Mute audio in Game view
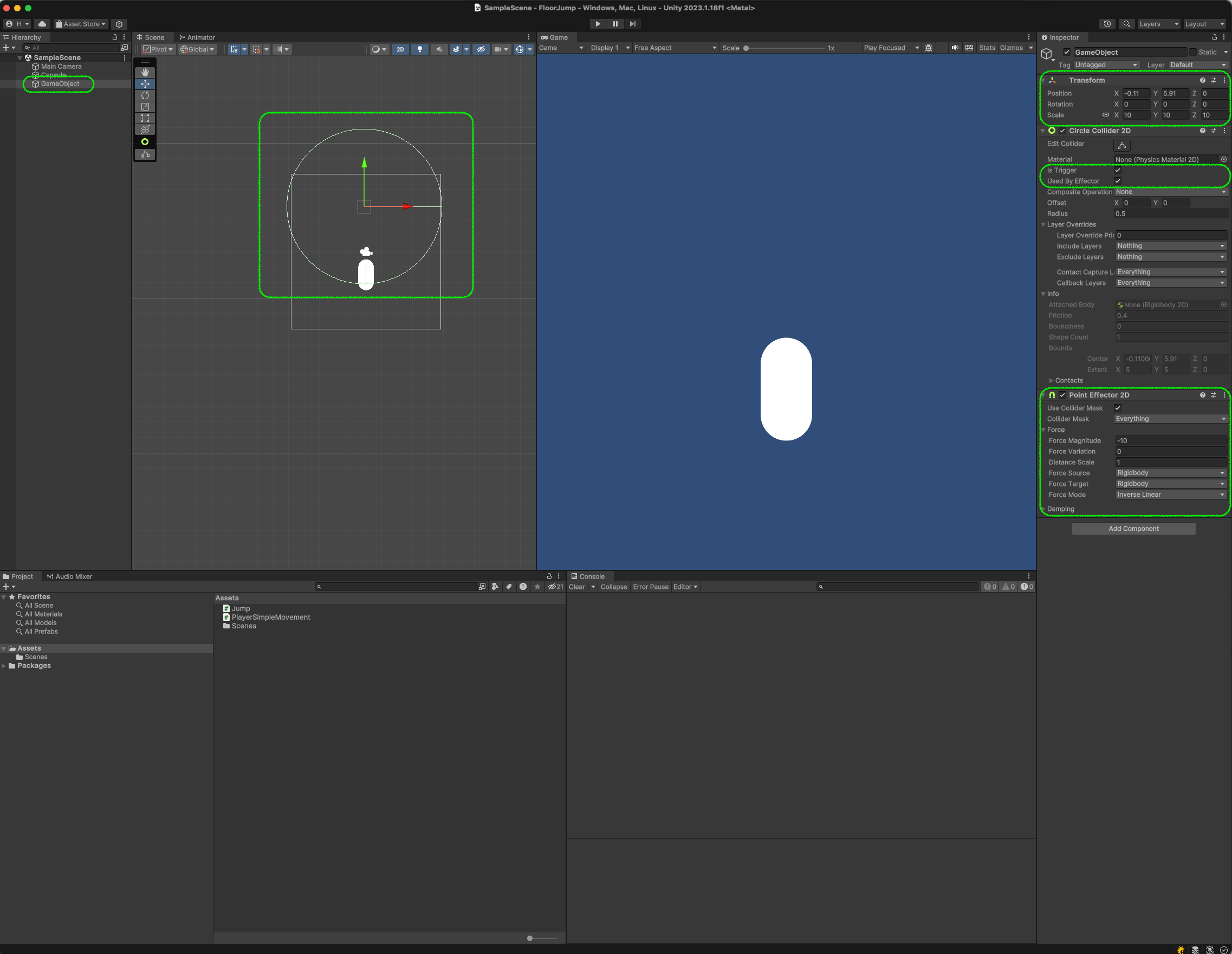 tap(955, 48)
